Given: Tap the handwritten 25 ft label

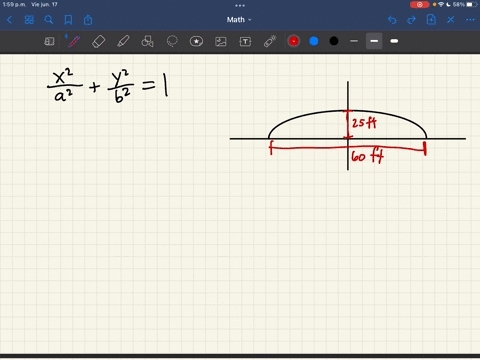Looking at the screenshot, I should pyautogui.click(x=364, y=123).
